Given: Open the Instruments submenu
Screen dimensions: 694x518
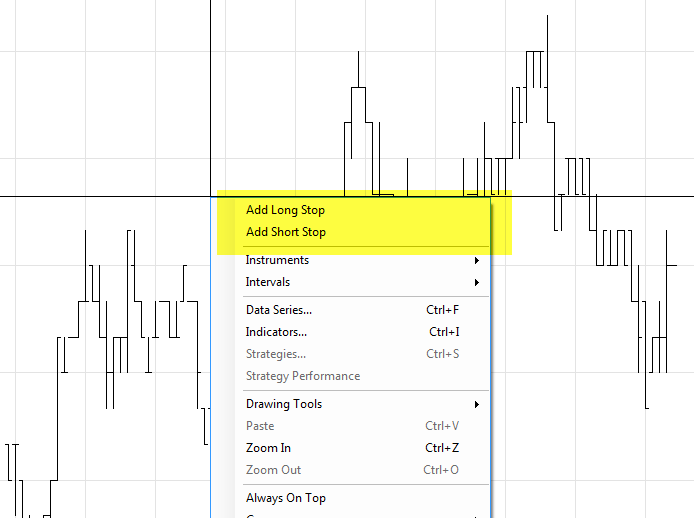Looking at the screenshot, I should pos(277,260).
